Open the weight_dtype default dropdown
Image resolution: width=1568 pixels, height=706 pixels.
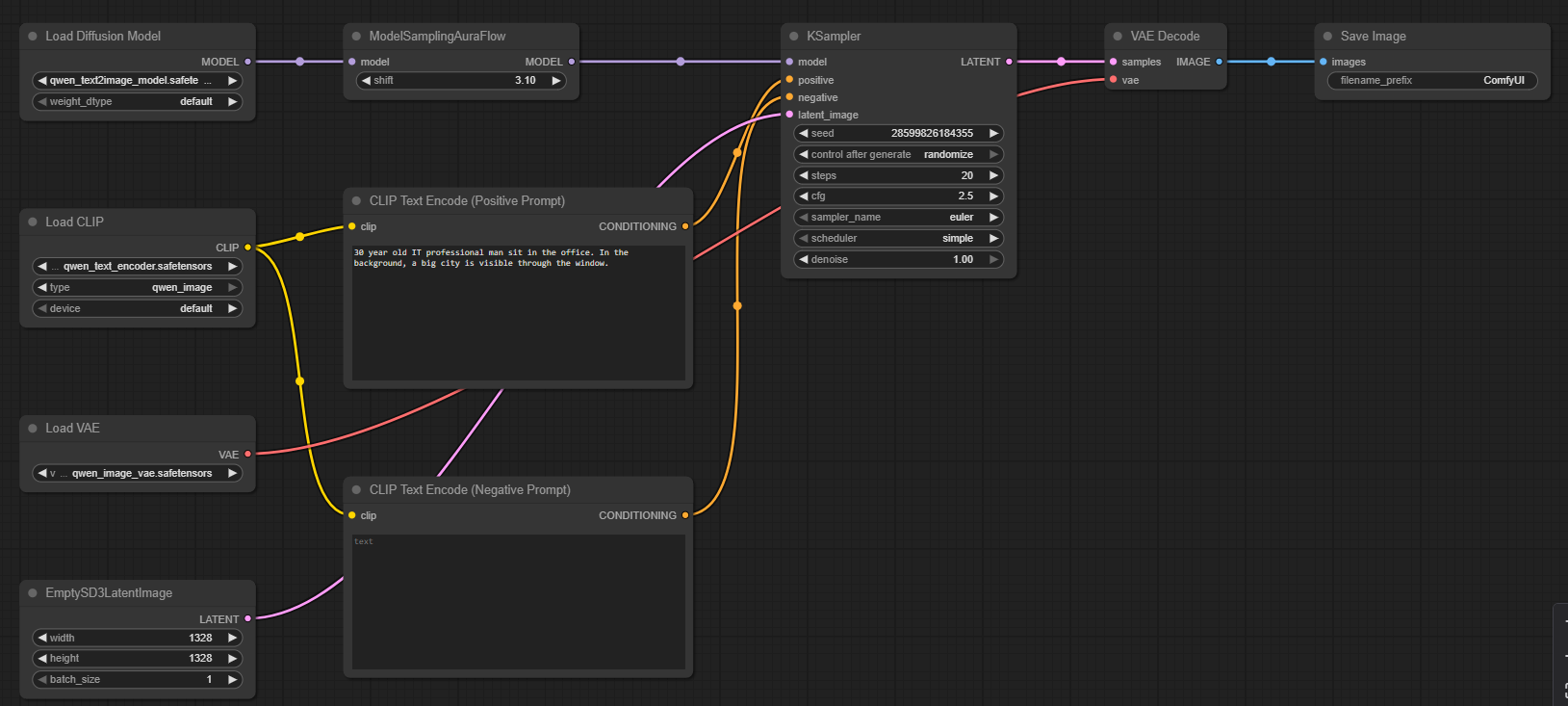(137, 102)
